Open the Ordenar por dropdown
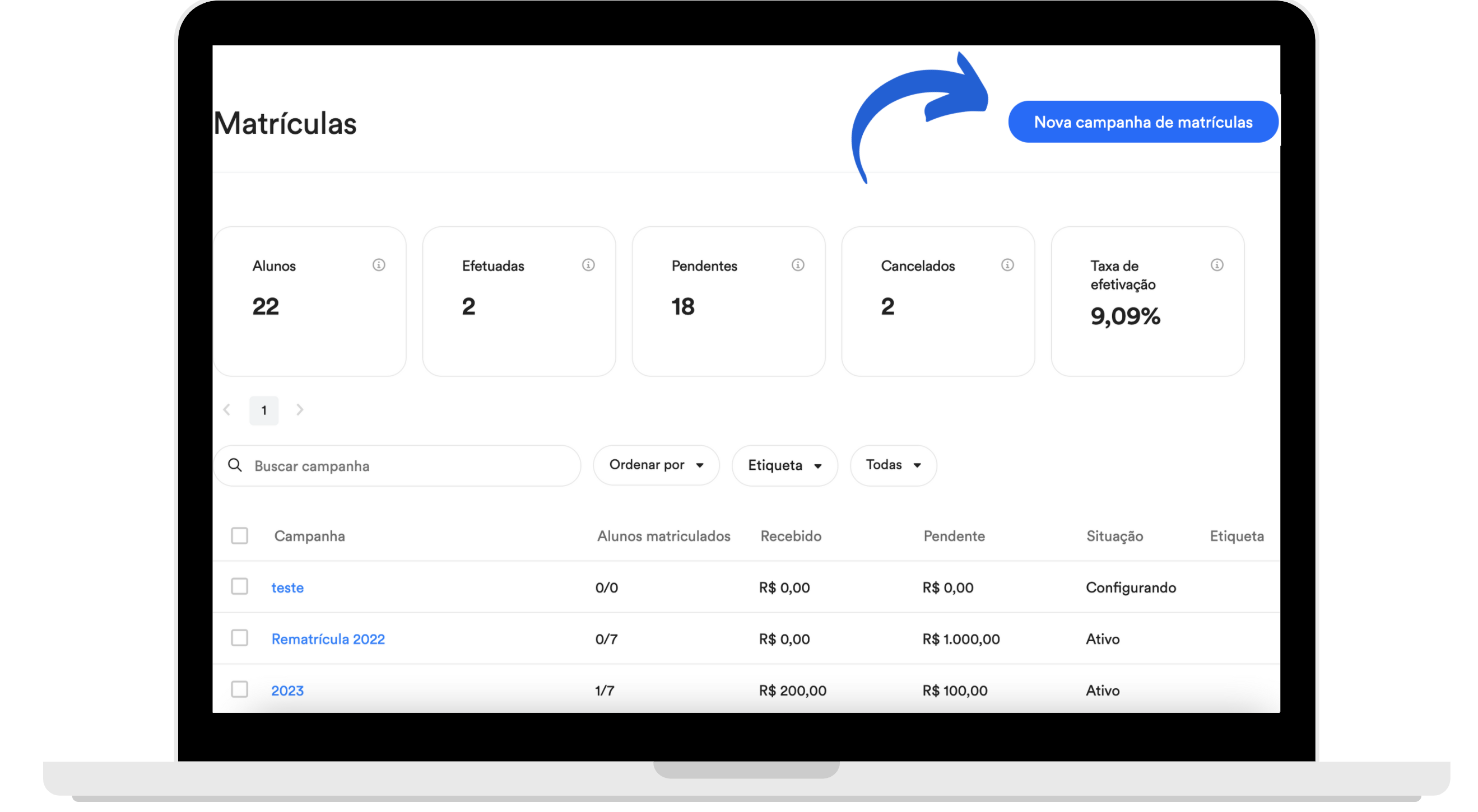 tap(656, 465)
